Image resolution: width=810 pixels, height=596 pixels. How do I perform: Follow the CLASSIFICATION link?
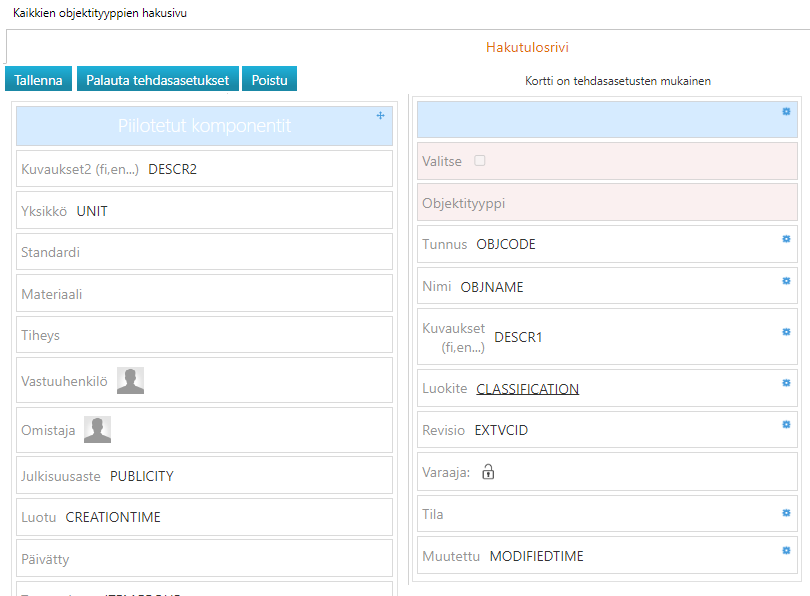click(527, 389)
